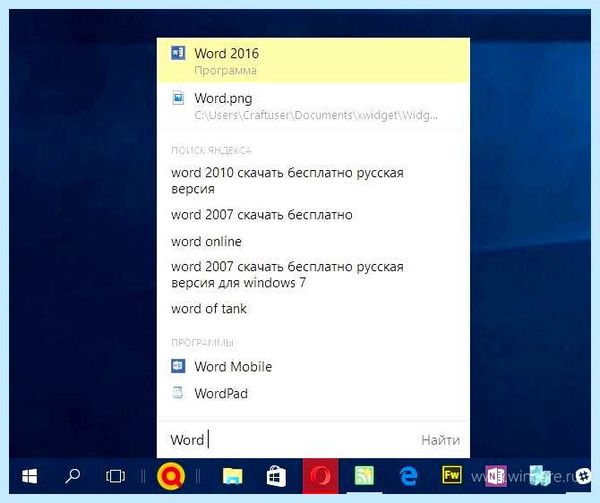Screen dimensions: 600x503
Task: Click the WordPad icon
Action: [178, 392]
